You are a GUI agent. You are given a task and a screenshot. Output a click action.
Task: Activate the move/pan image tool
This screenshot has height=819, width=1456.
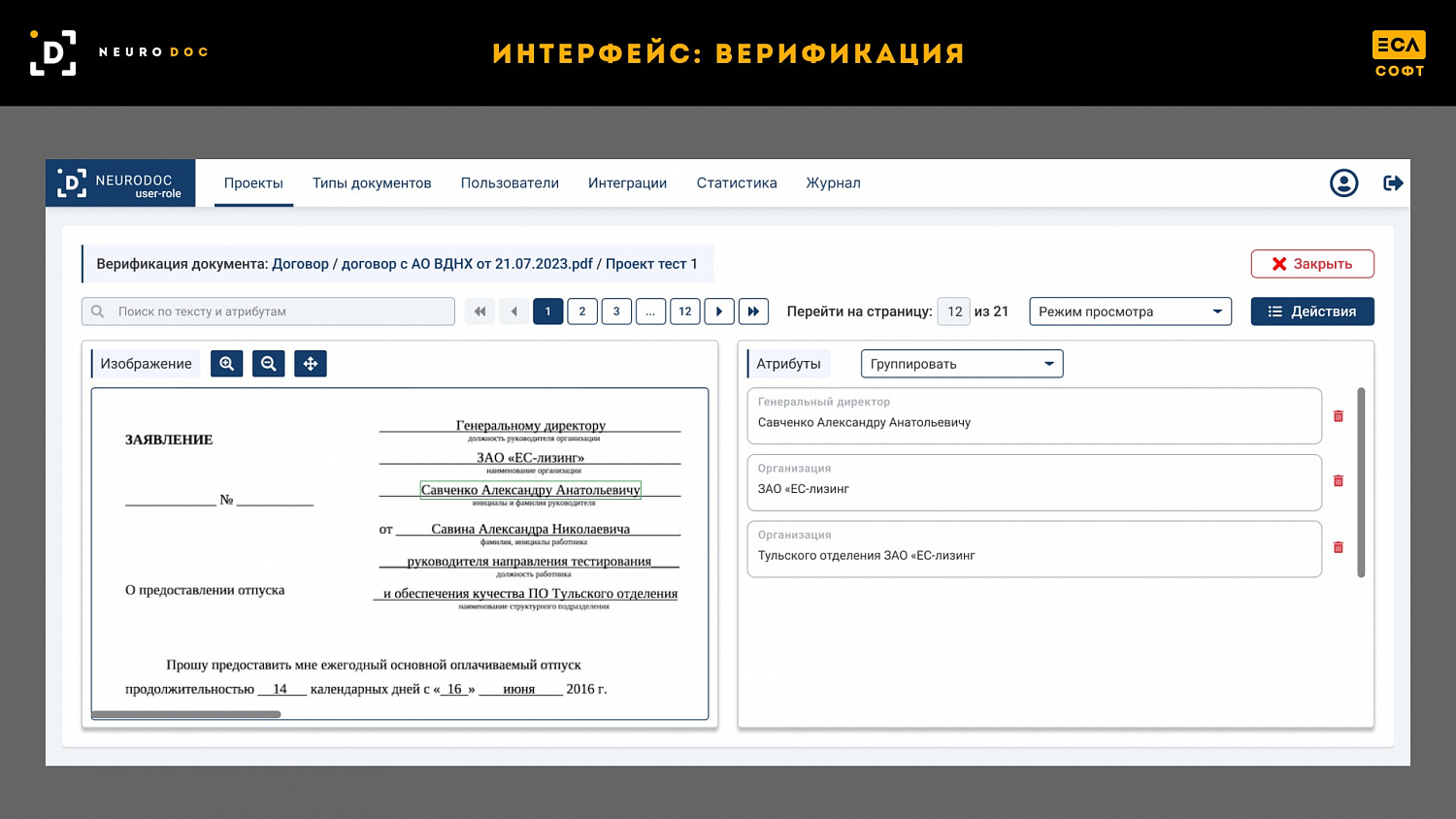(x=311, y=364)
